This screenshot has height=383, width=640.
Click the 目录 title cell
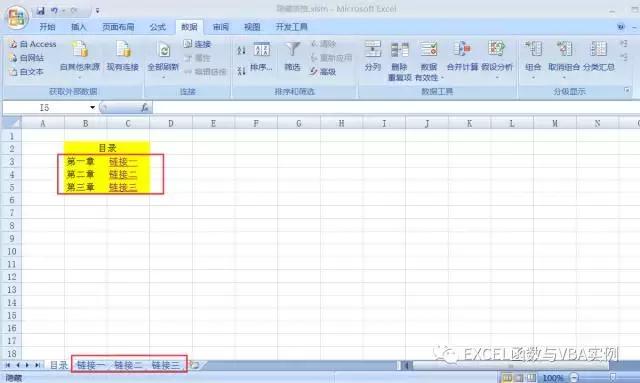pos(107,148)
